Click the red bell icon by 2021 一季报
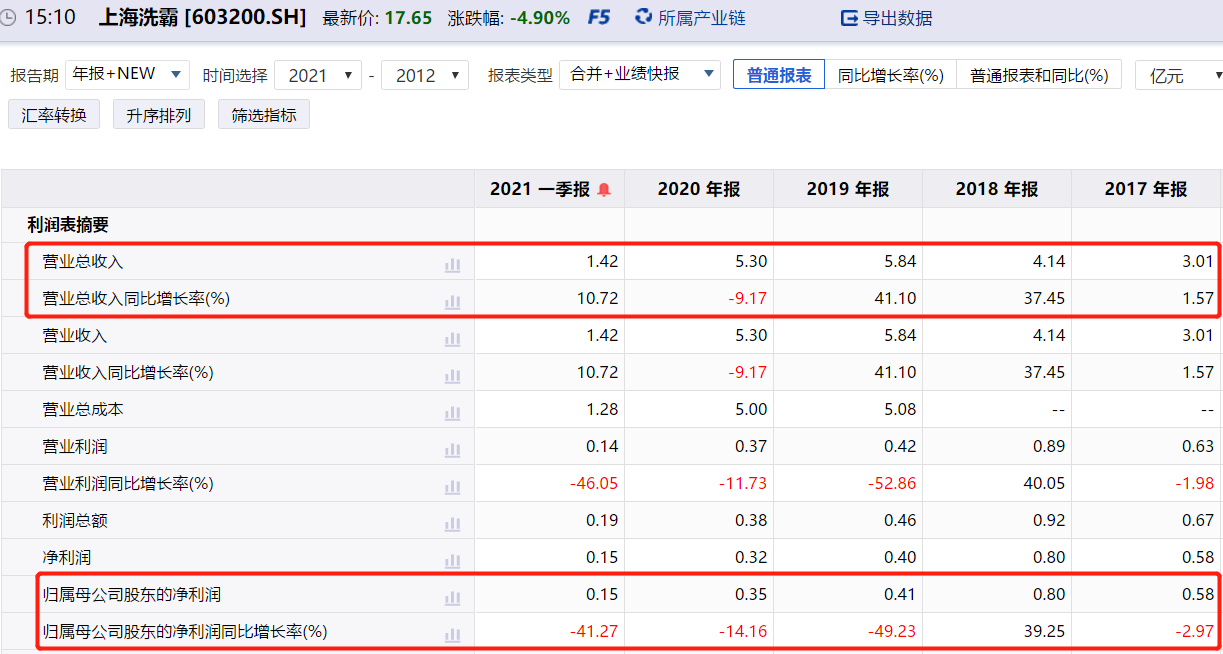The height and width of the screenshot is (654, 1223). 604,190
